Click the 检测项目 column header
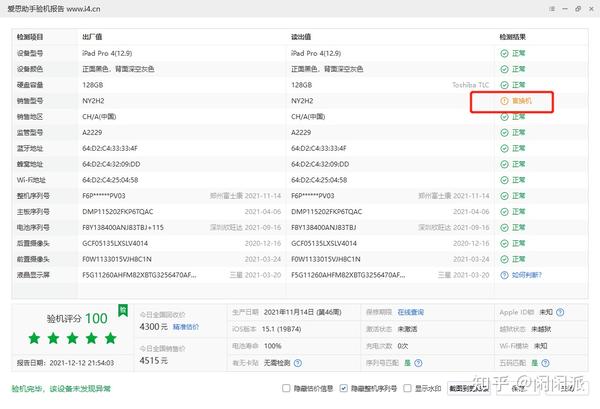 [x=30, y=37]
